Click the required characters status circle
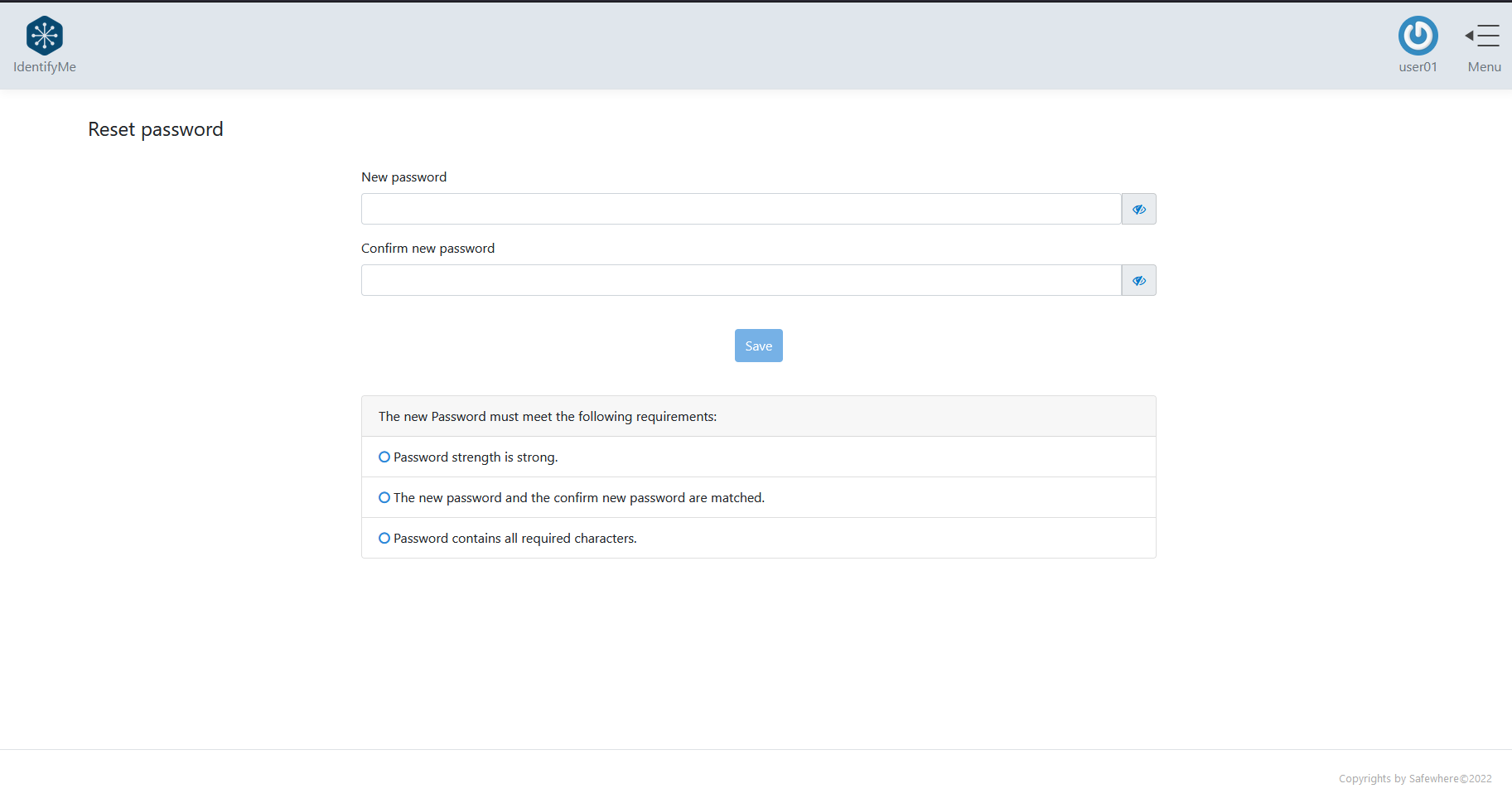Viewport: 1512px width, 803px height. 384,539
